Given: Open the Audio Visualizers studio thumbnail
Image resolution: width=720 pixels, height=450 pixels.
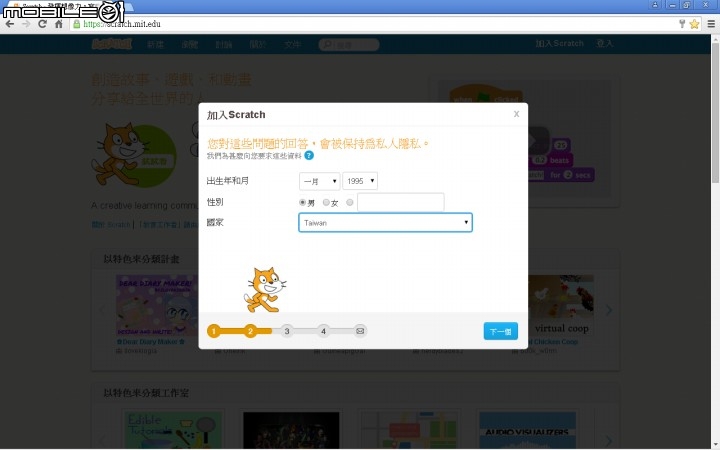Looking at the screenshot, I should pos(527,430).
